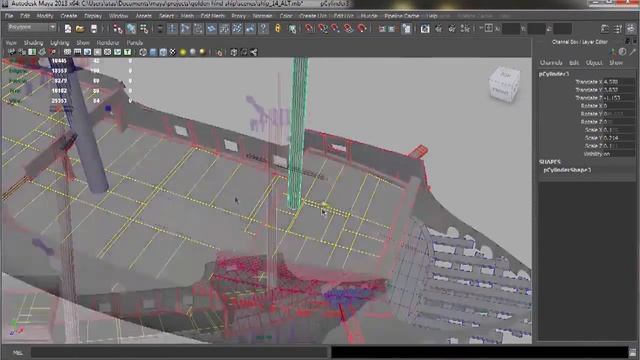Select the Translate X channel value
640x360 pixels.
(619, 82)
